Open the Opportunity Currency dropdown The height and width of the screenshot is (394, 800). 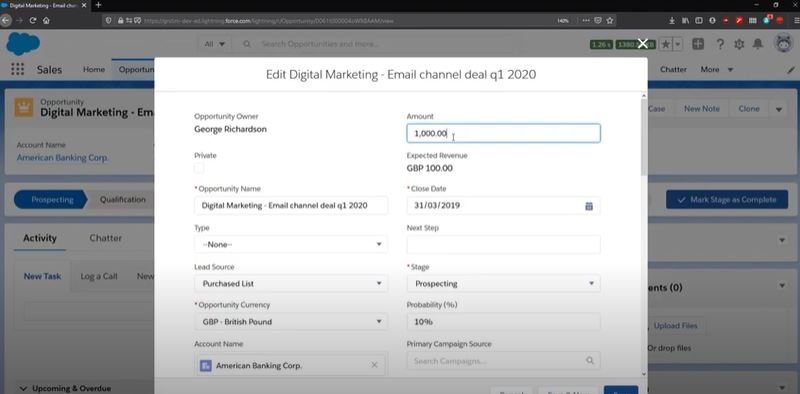(x=291, y=322)
